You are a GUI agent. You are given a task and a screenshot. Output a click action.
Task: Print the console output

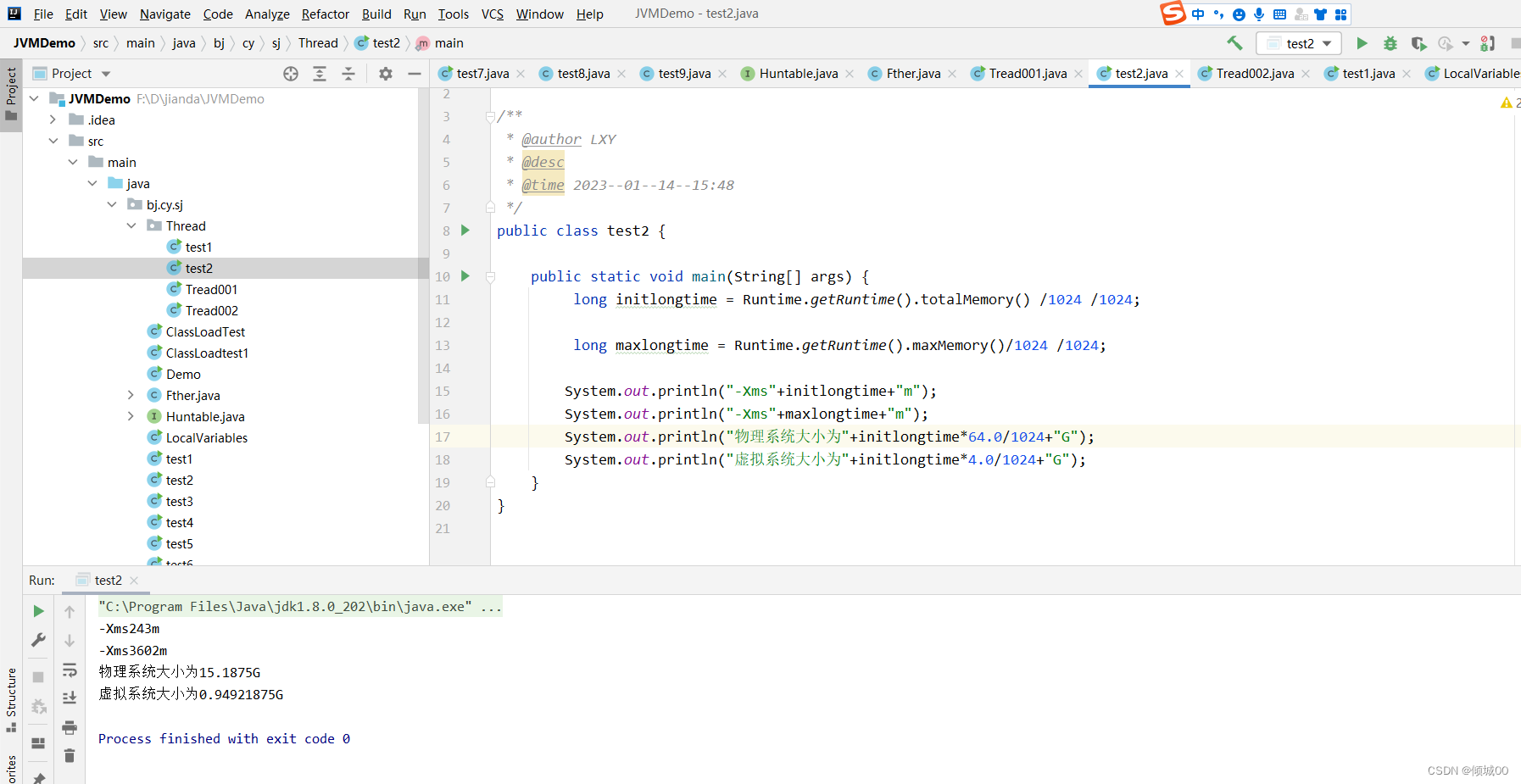click(70, 727)
